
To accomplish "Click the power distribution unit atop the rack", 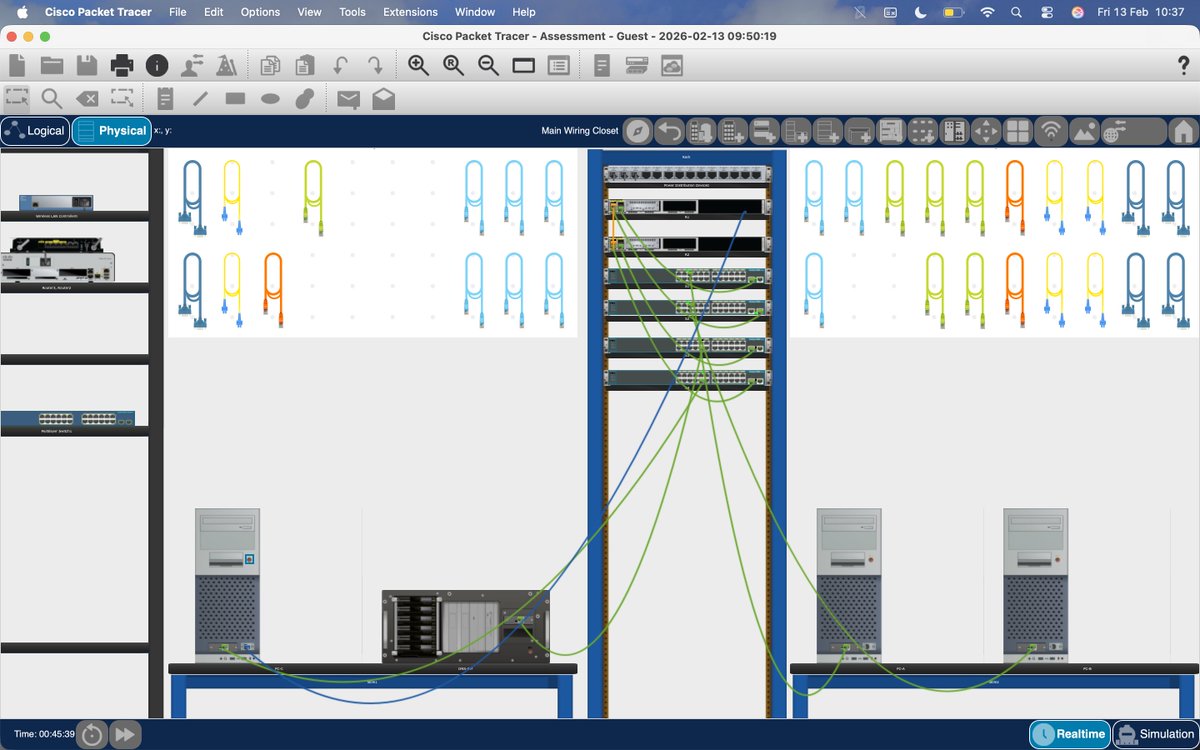I will click(x=687, y=174).
